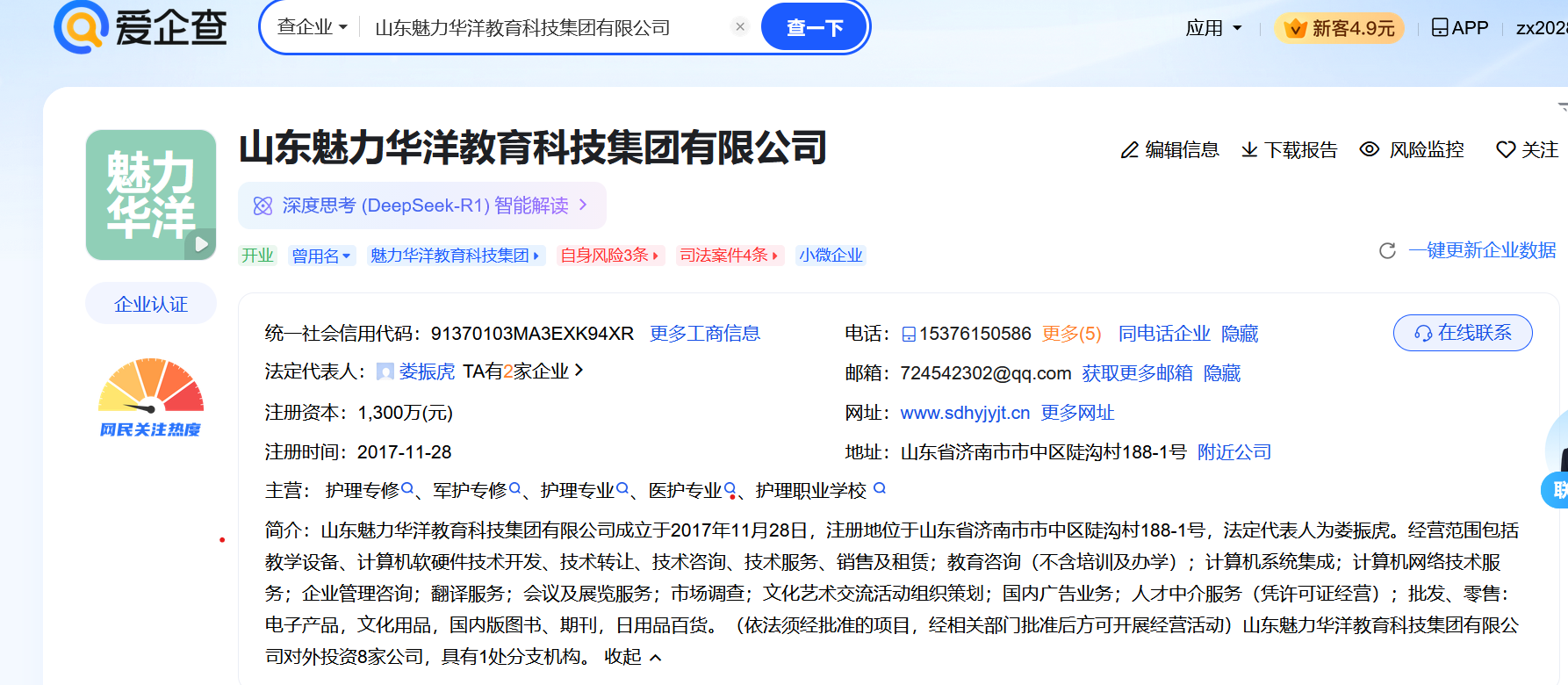
Task: Open legal representative 娄振虎 profile
Action: click(x=427, y=371)
